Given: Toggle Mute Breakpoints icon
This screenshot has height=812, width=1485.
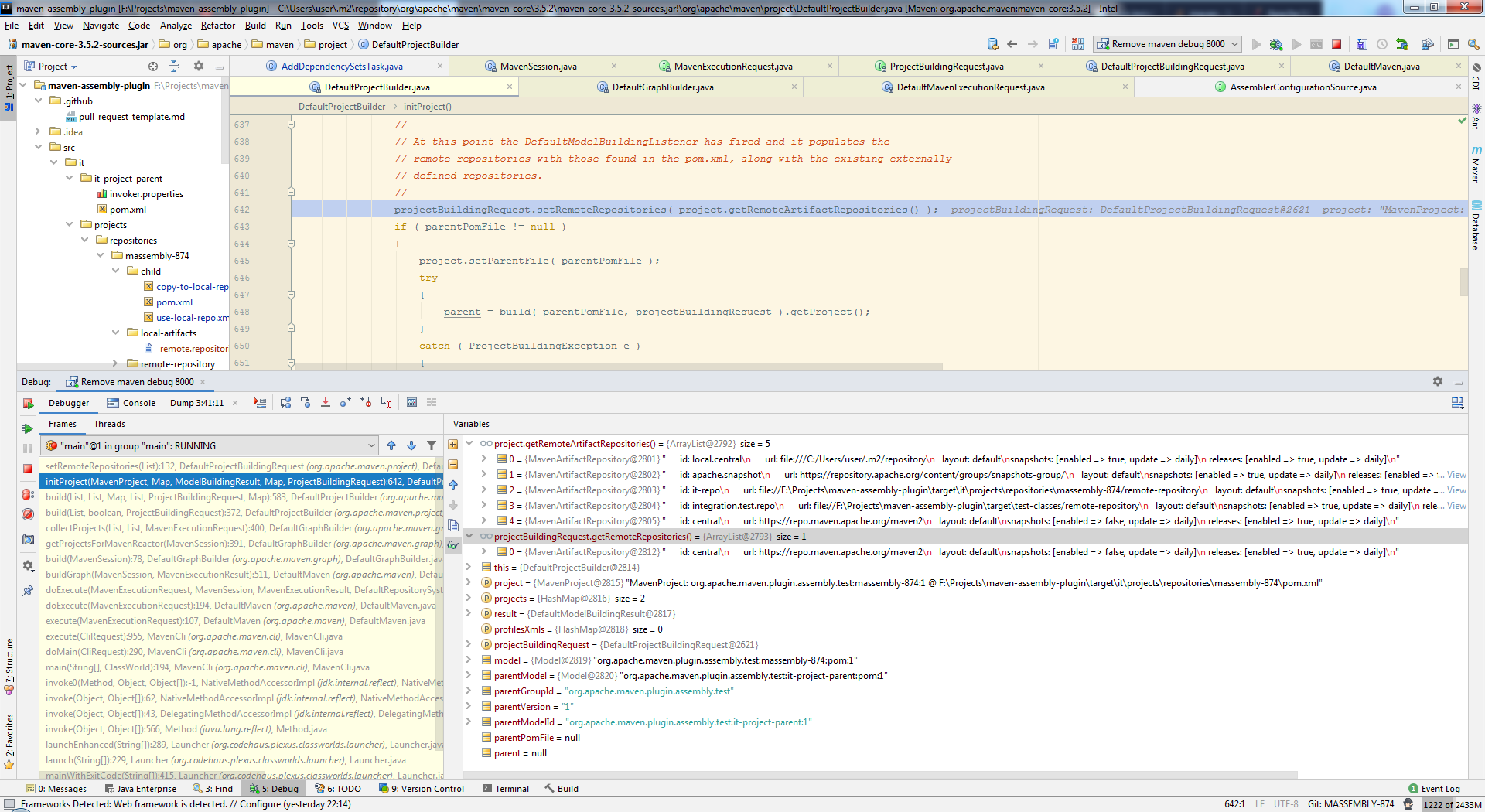Looking at the screenshot, I should 28,514.
